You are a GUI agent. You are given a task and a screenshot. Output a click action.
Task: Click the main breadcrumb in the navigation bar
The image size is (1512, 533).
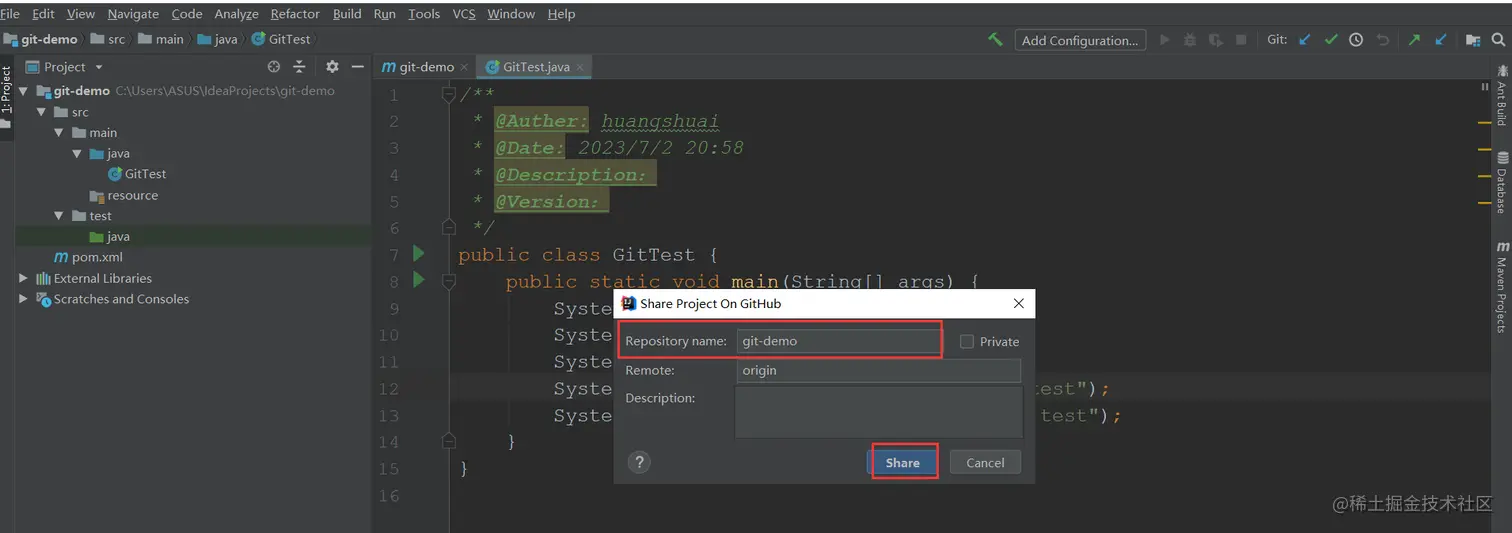tap(161, 39)
